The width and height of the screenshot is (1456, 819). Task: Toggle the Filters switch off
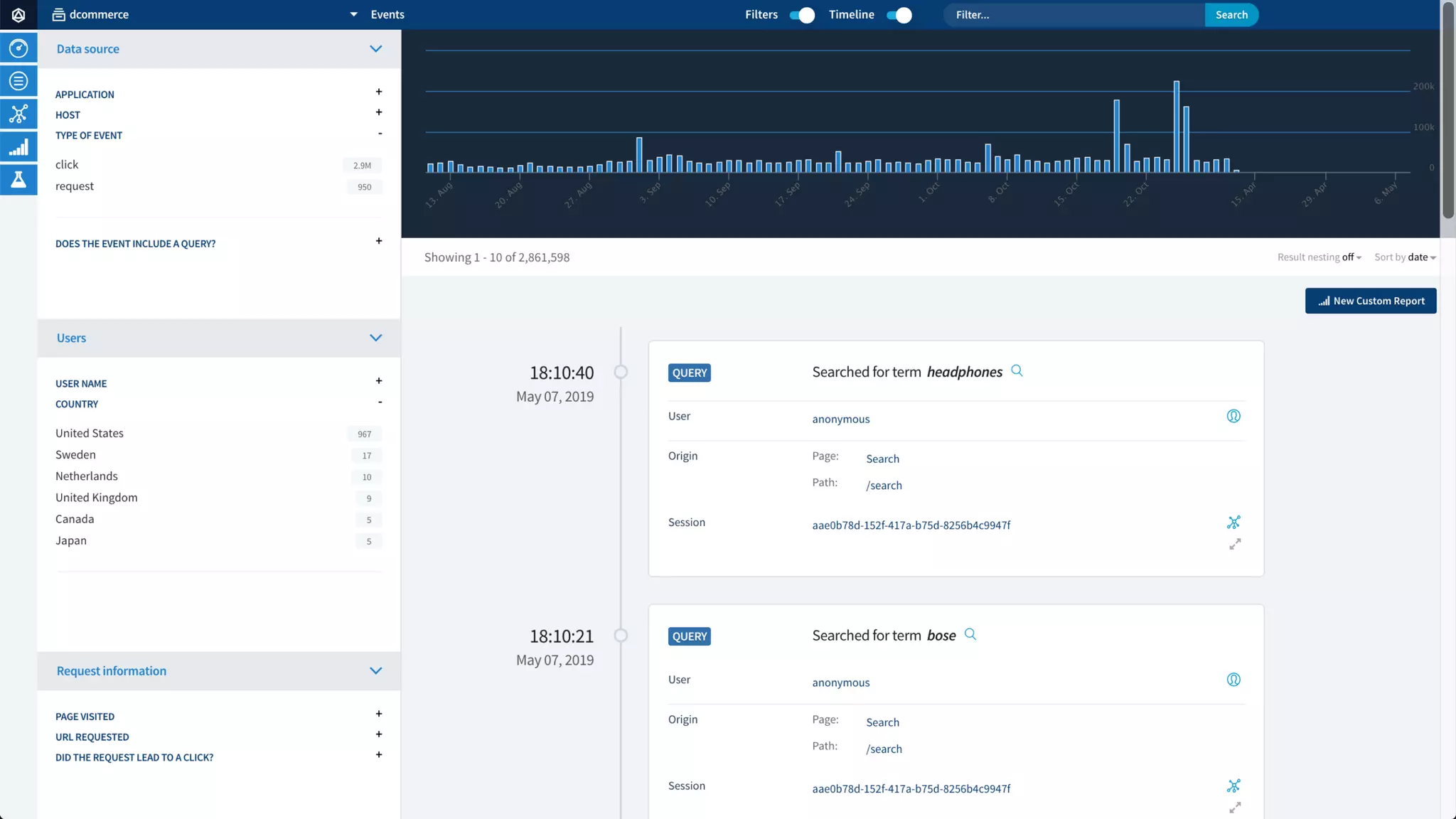802,15
